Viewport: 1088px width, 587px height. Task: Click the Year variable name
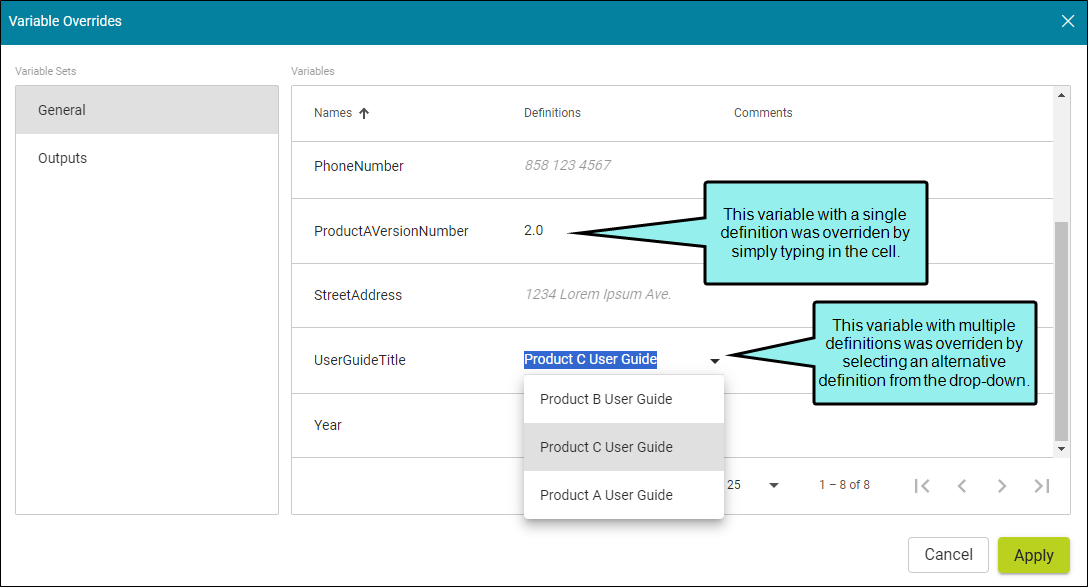click(x=328, y=425)
